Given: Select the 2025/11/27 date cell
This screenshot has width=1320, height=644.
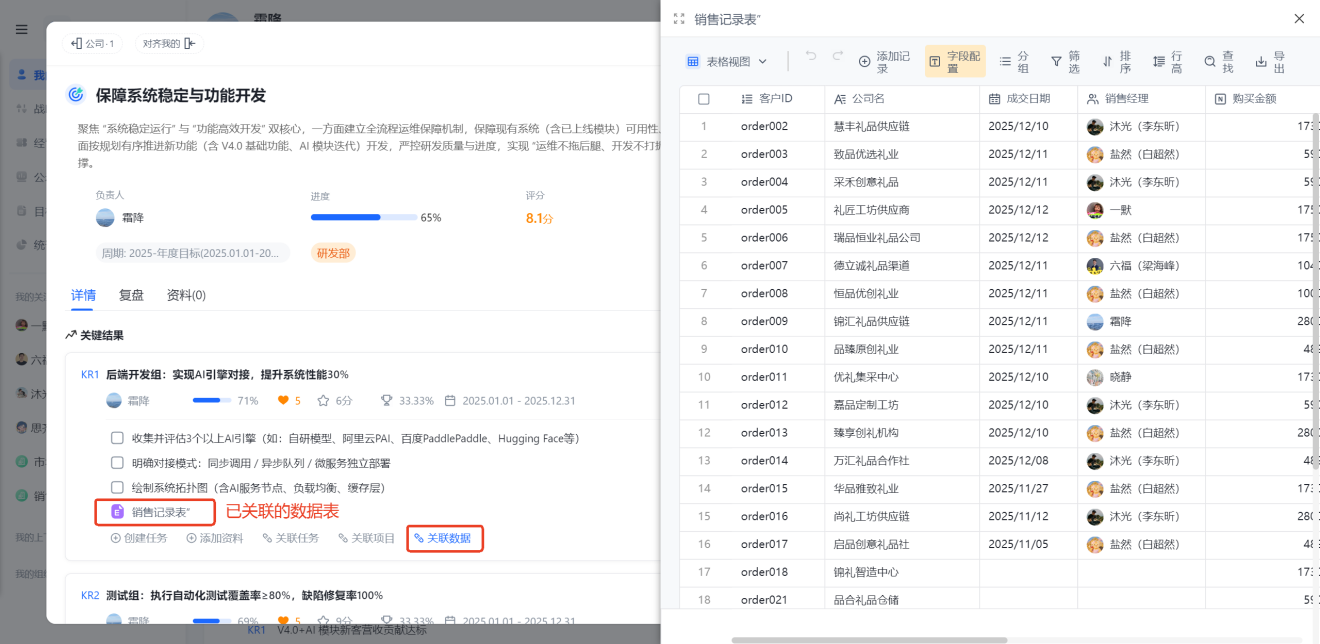Looking at the screenshot, I should tap(1028, 488).
